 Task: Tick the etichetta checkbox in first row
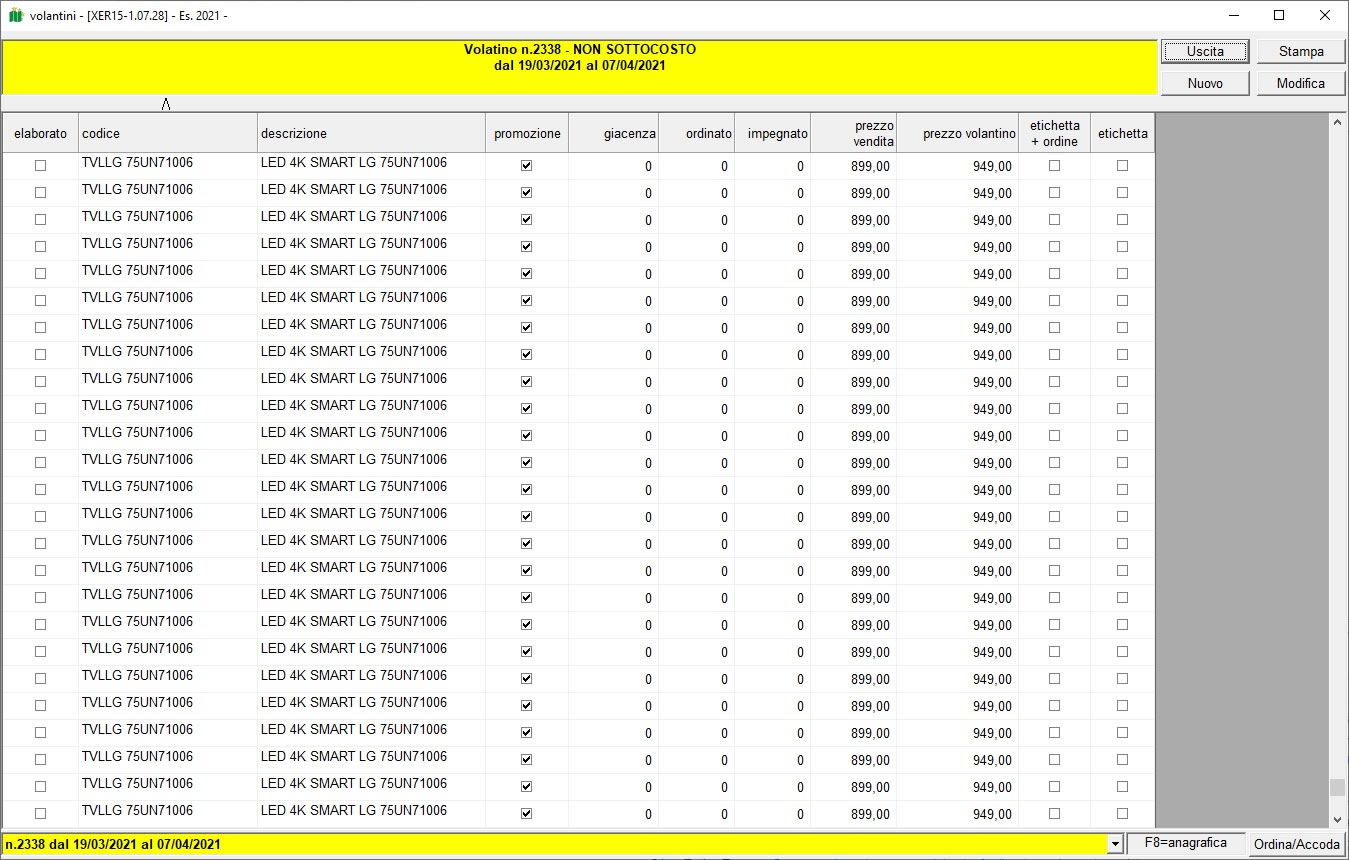pos(1122,166)
